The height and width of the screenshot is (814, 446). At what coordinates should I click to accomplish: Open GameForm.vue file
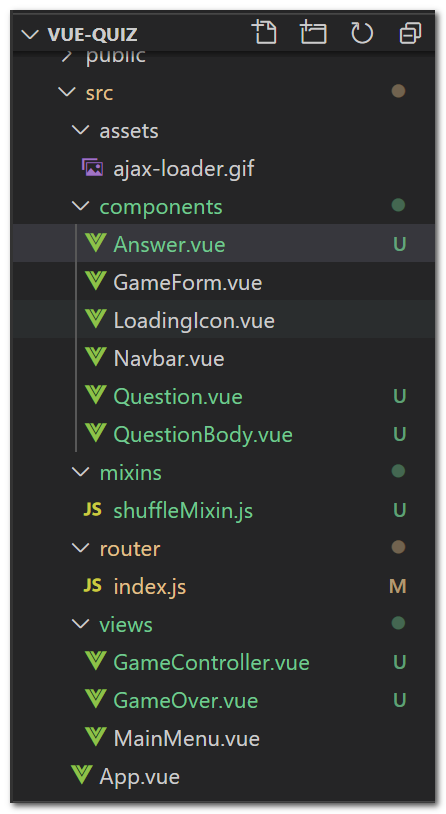[x=223, y=281]
